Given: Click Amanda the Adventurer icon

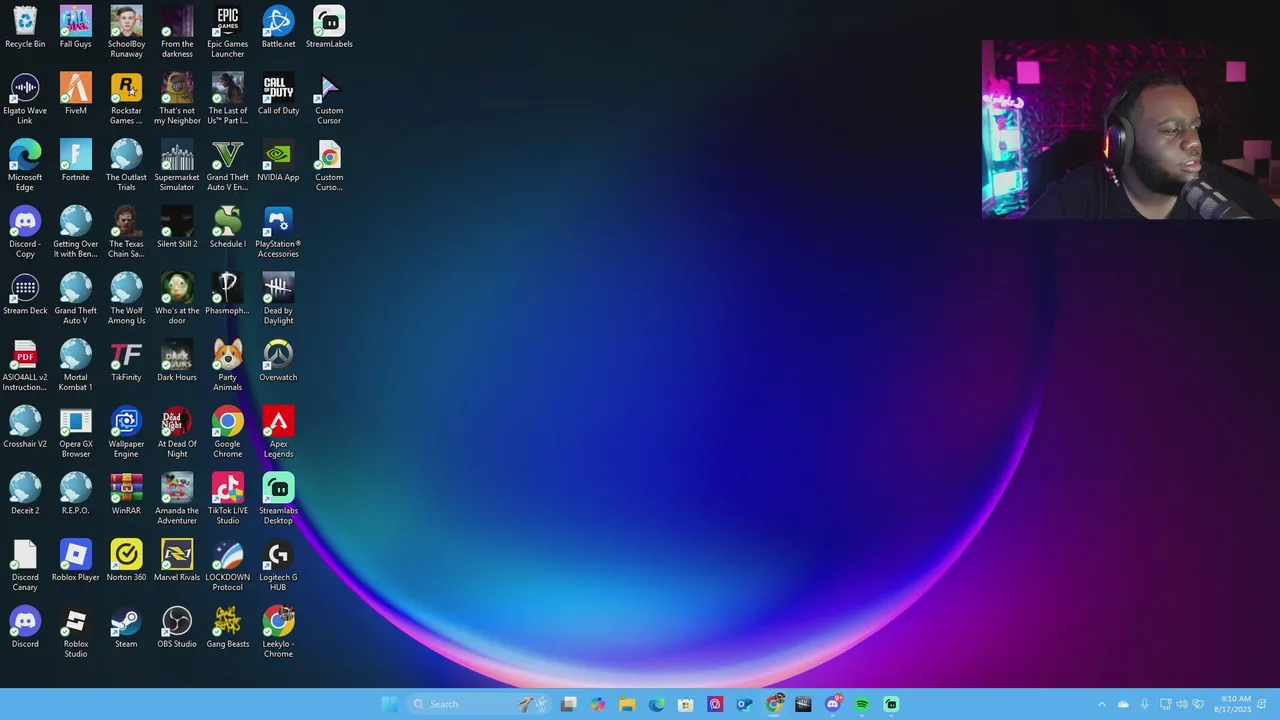Looking at the screenshot, I should 177,499.
